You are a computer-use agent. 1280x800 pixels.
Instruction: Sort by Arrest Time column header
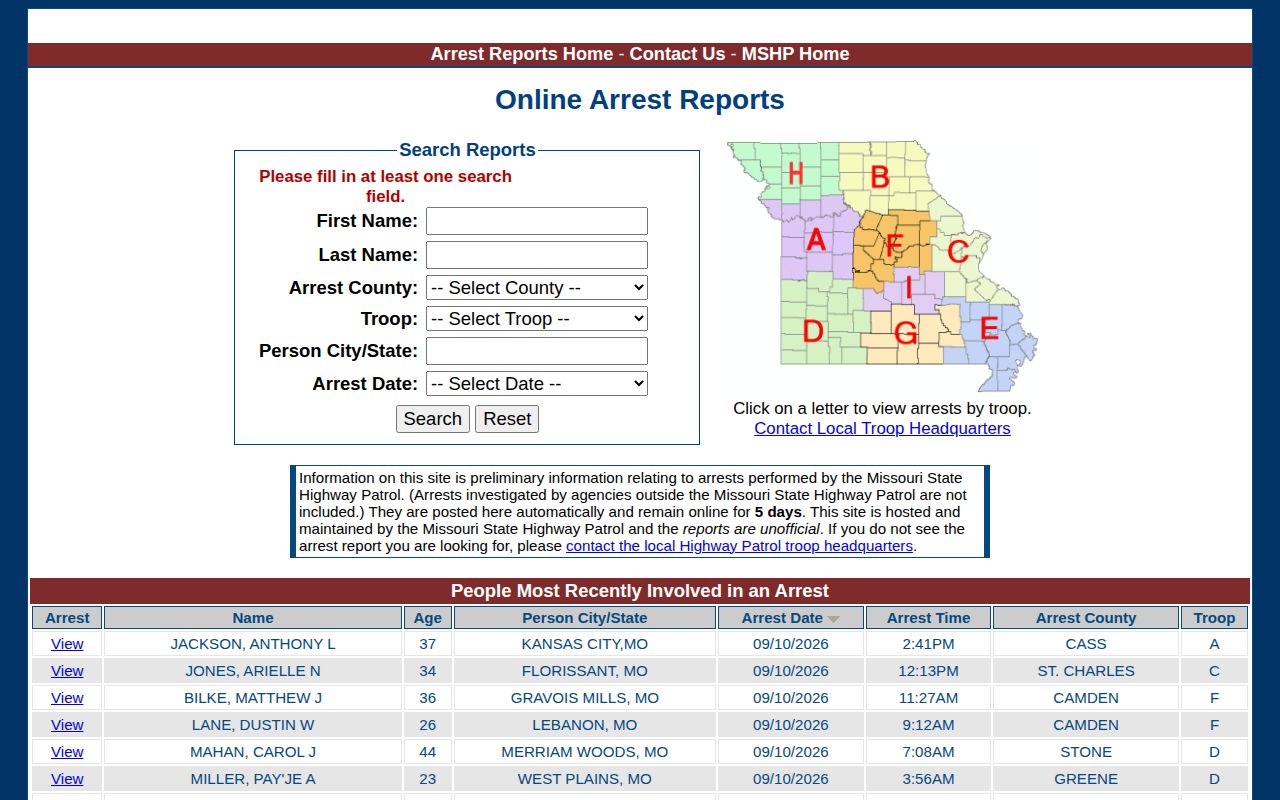point(929,618)
